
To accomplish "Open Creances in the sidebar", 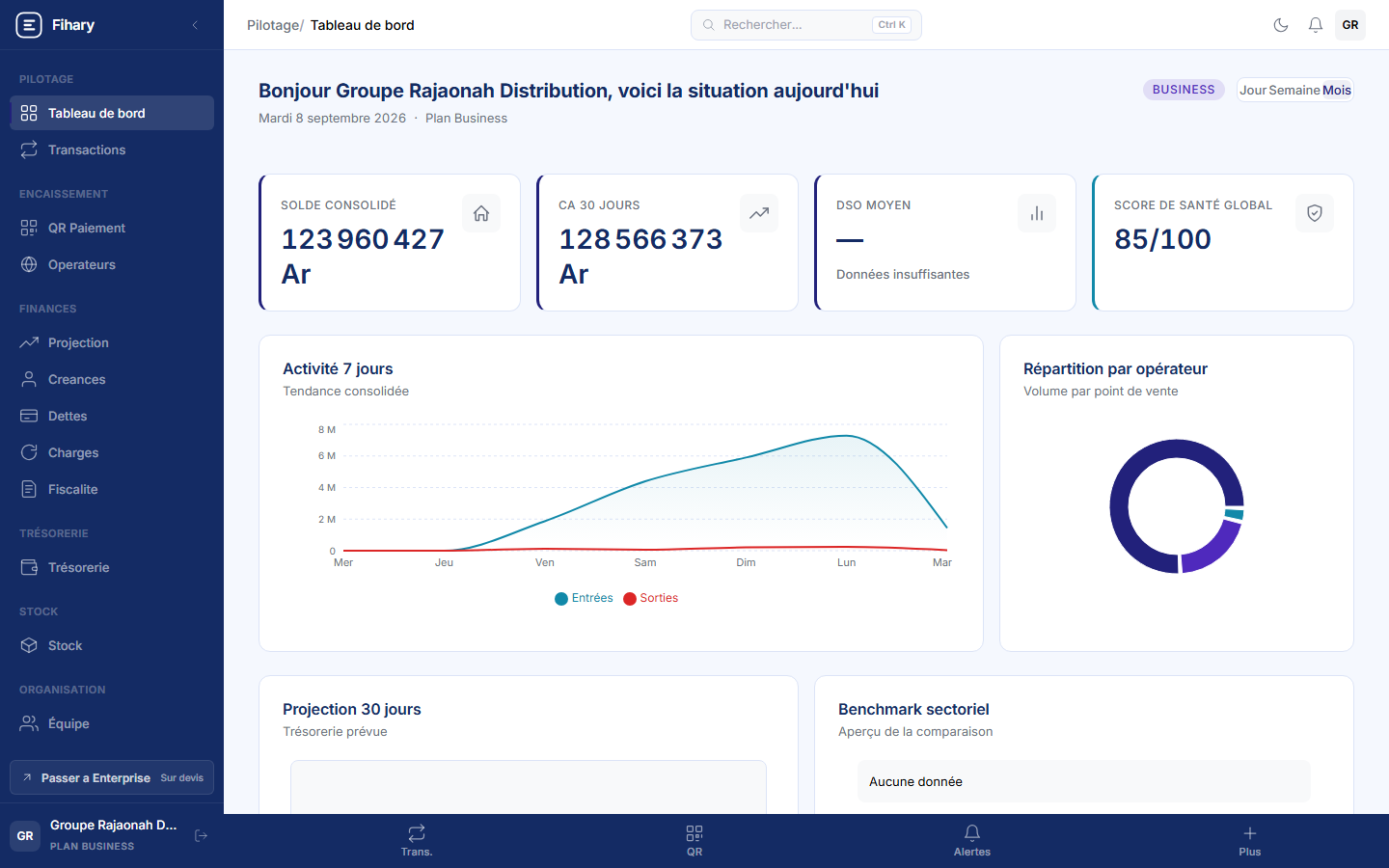I will pos(112,379).
